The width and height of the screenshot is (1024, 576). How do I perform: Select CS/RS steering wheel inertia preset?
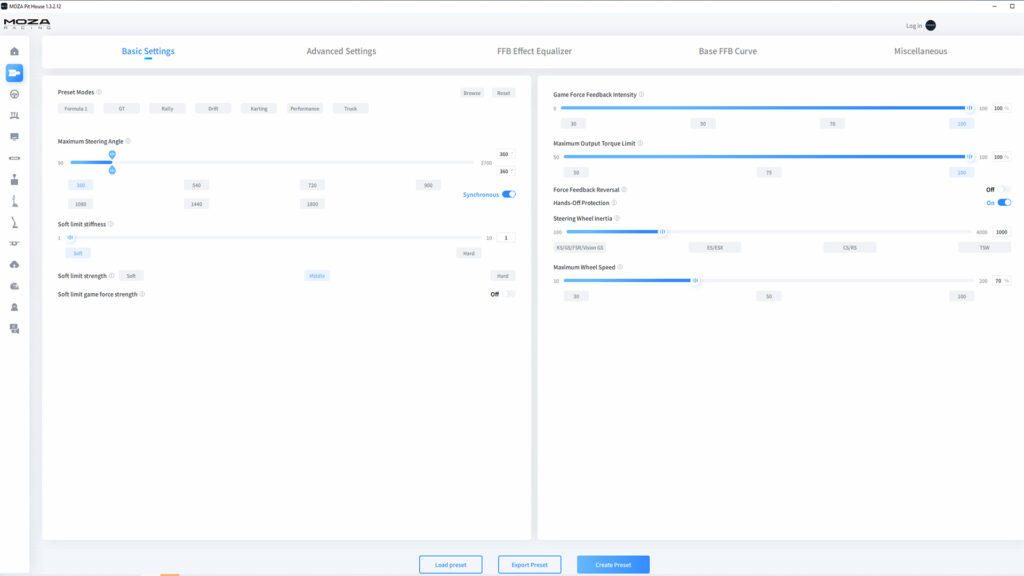[850, 248]
